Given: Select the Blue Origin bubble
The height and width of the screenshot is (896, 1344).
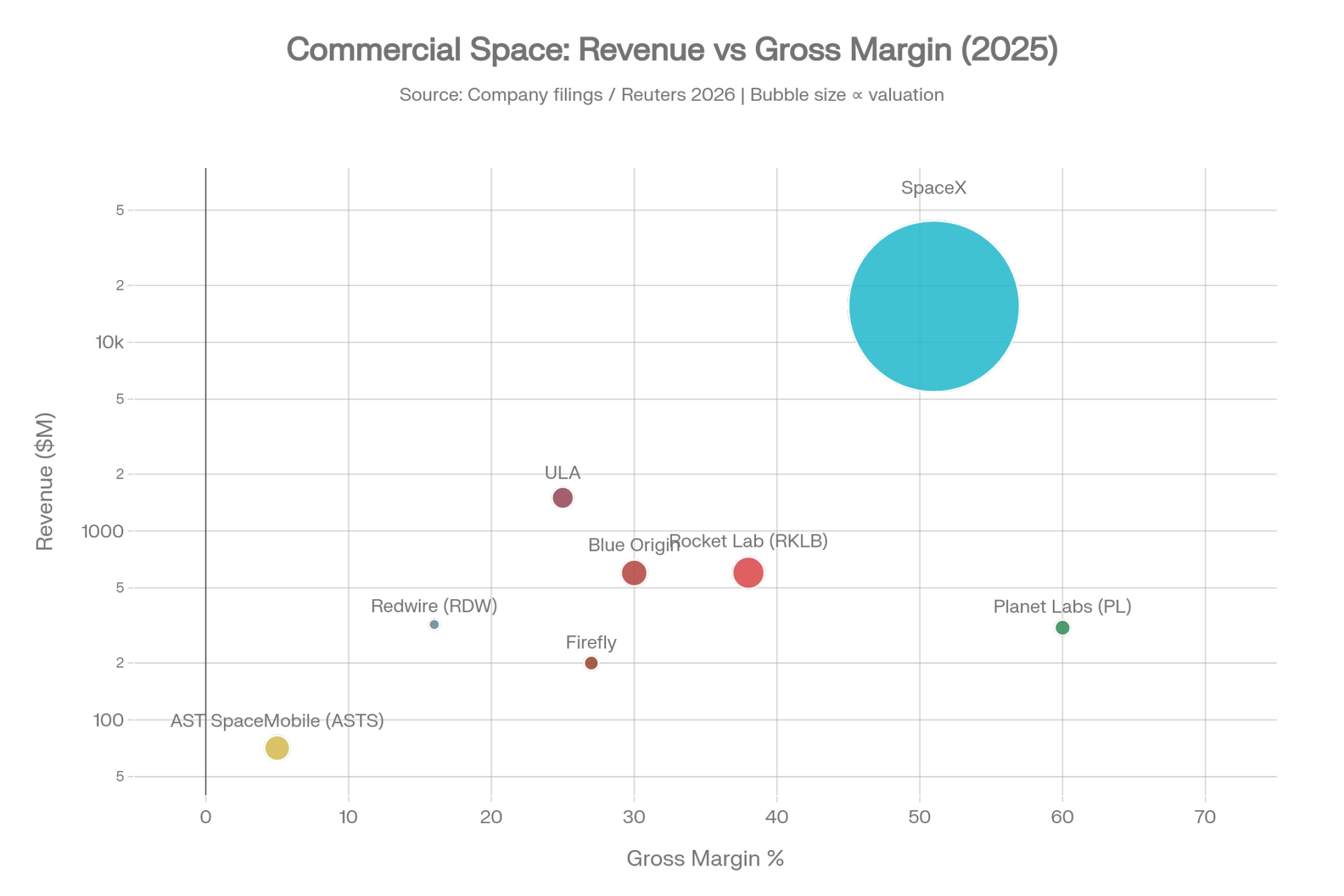Looking at the screenshot, I should point(634,572).
